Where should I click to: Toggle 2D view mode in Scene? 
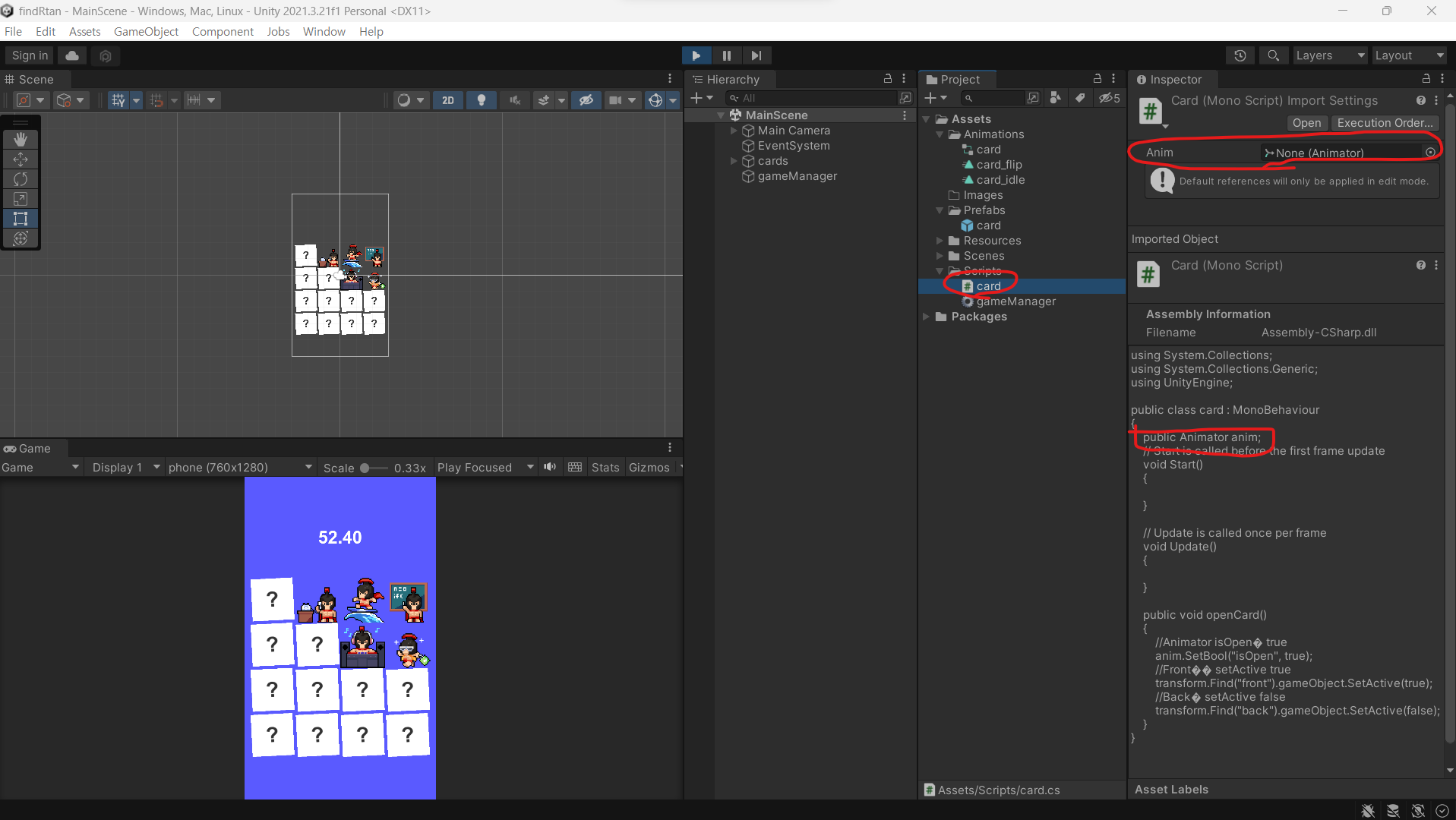(x=448, y=100)
